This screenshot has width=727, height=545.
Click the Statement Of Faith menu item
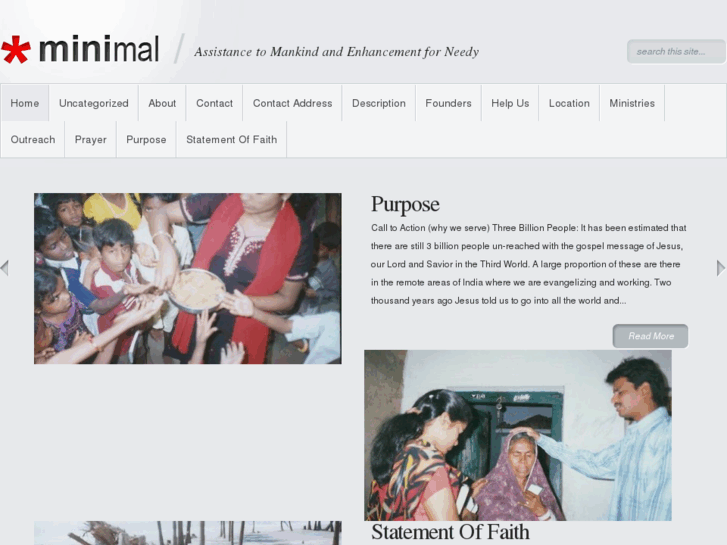(231, 140)
